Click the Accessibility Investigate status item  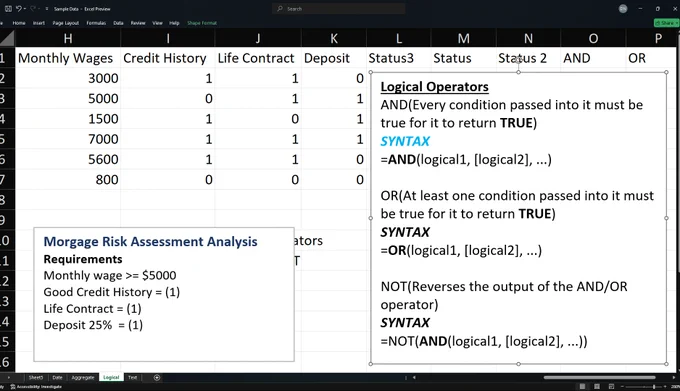point(36,387)
